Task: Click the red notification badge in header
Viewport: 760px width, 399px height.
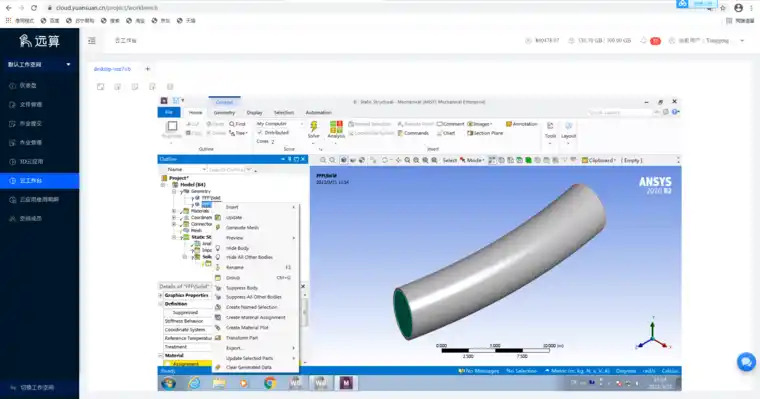Action: tap(655, 41)
